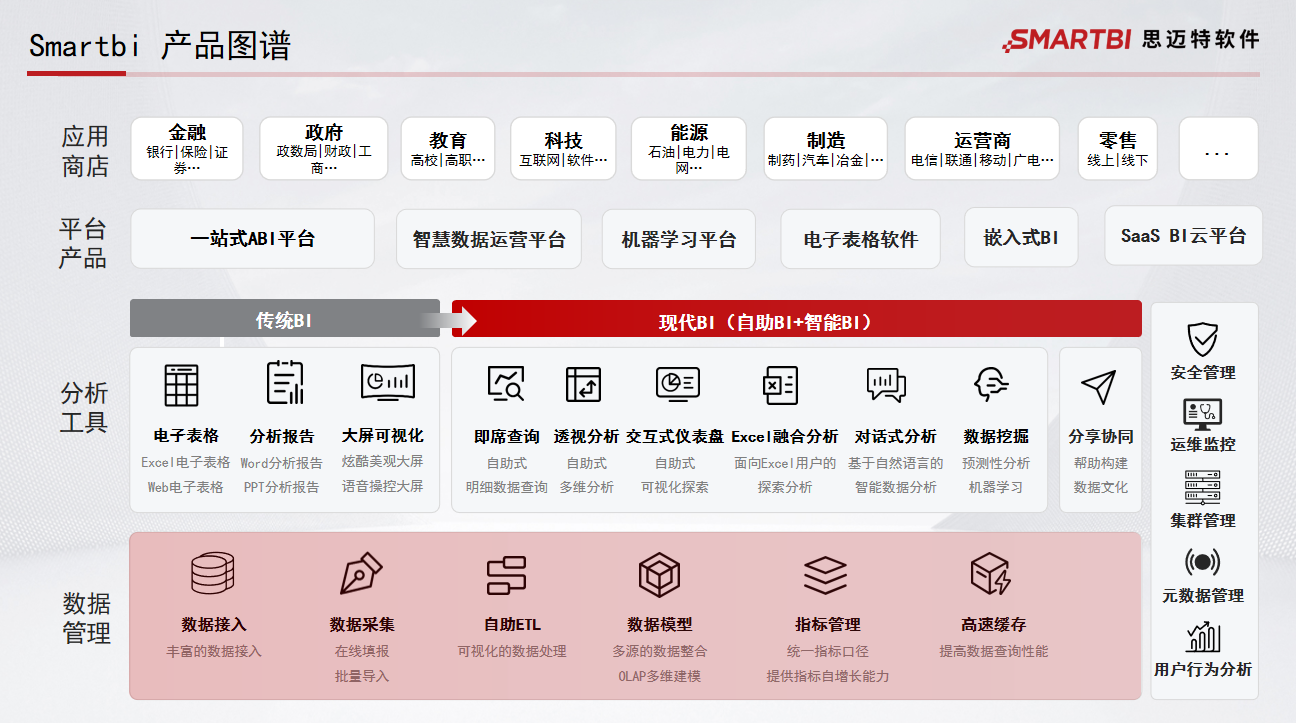Click the PPT分析报告 text

[x=282, y=487]
